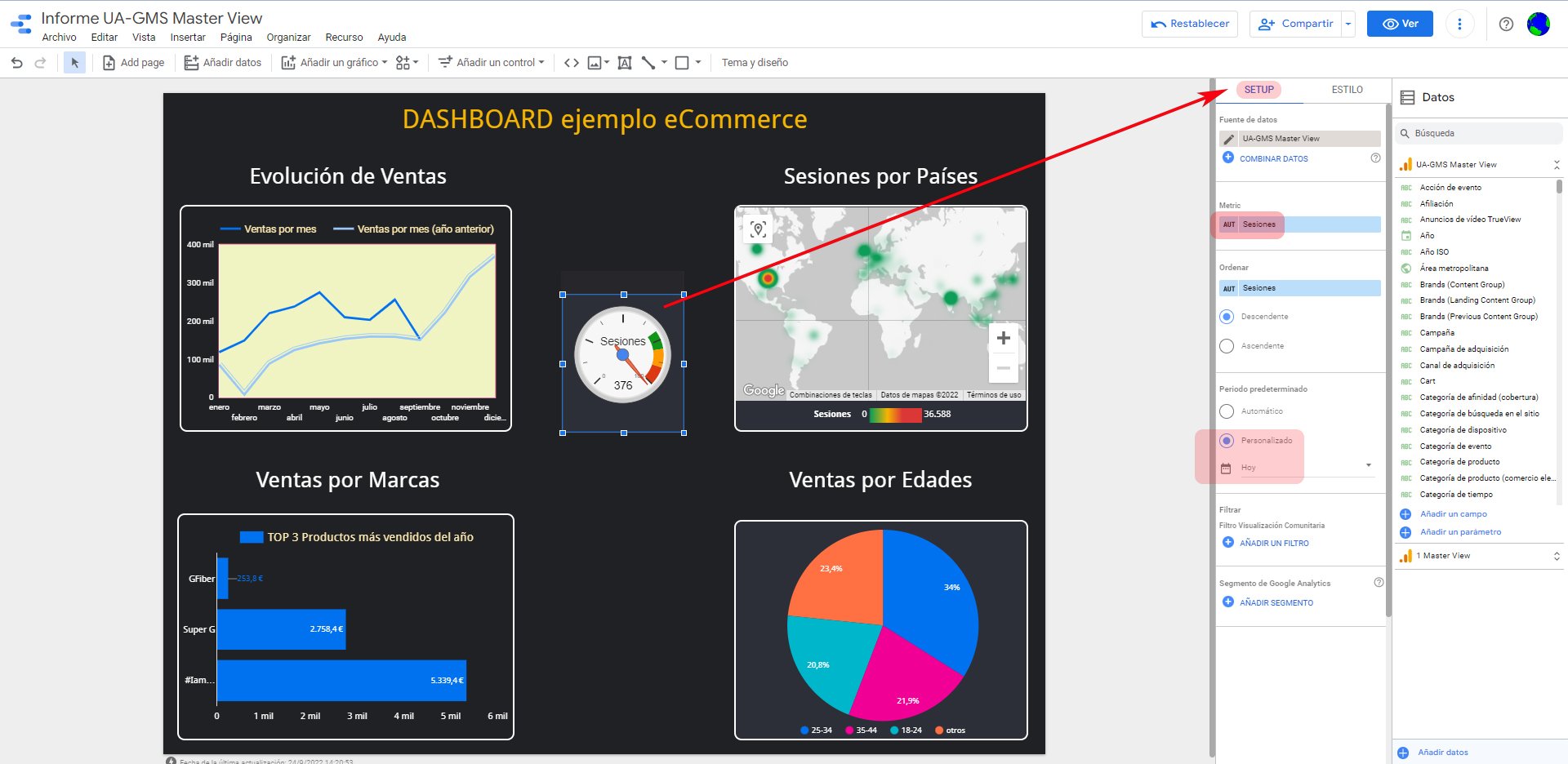The width and height of the screenshot is (1568, 764).
Task: Open the shape tool dropdown arrow
Action: (x=698, y=62)
